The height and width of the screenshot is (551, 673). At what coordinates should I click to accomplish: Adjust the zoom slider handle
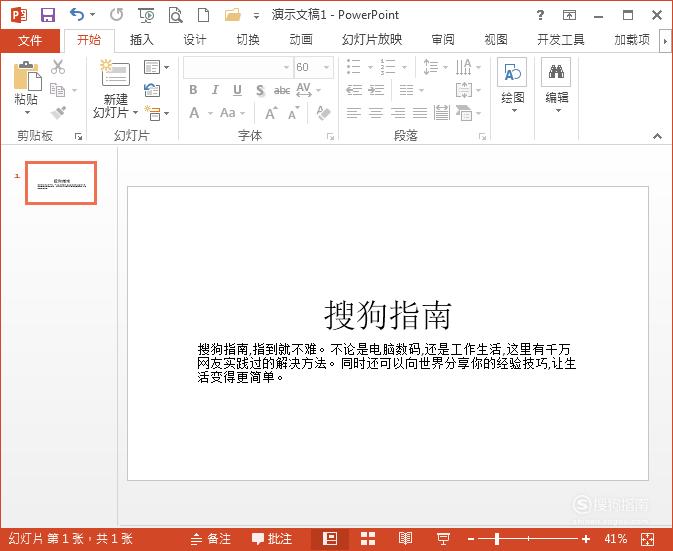click(497, 539)
